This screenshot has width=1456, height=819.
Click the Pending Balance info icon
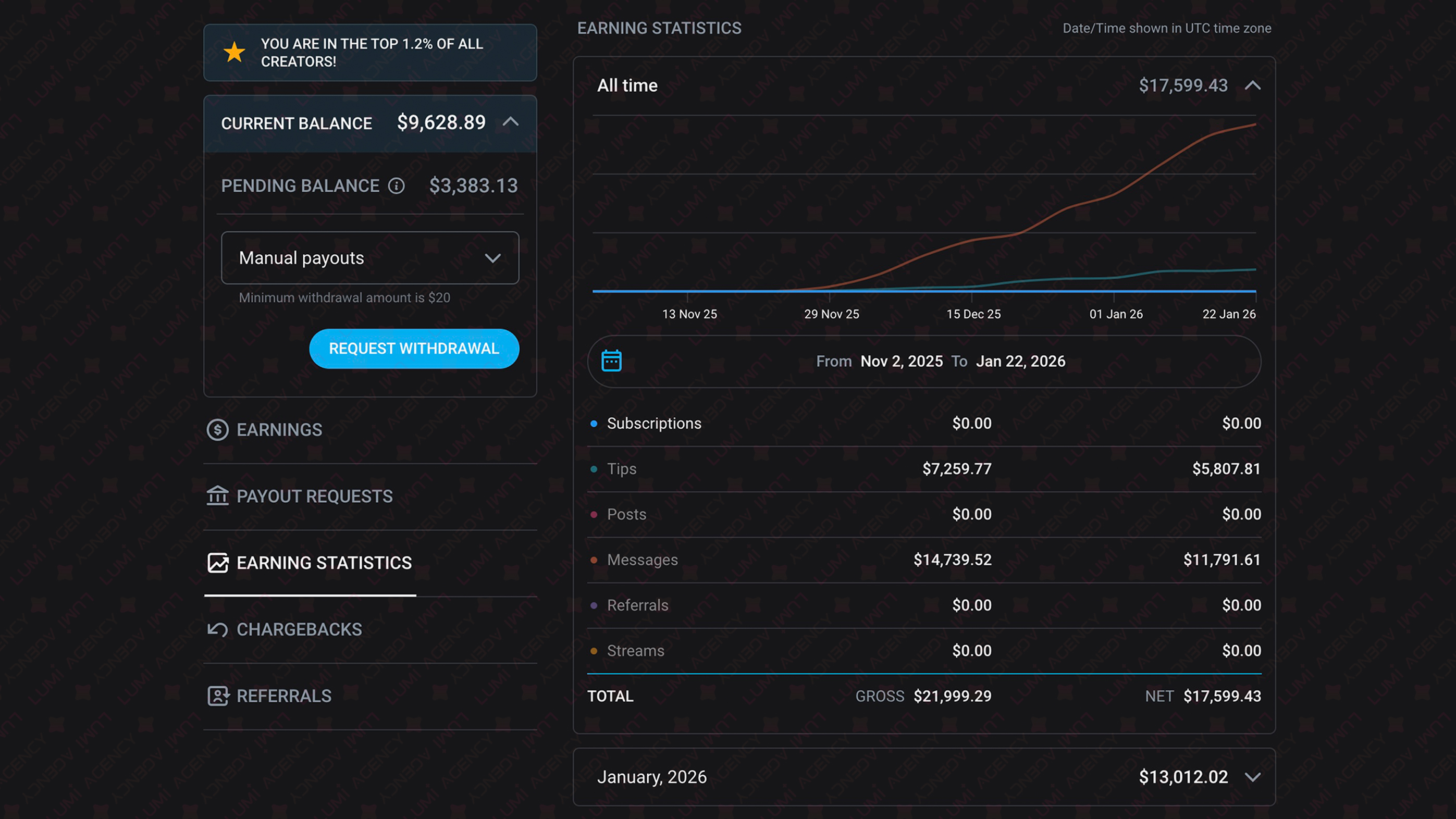pyautogui.click(x=396, y=185)
